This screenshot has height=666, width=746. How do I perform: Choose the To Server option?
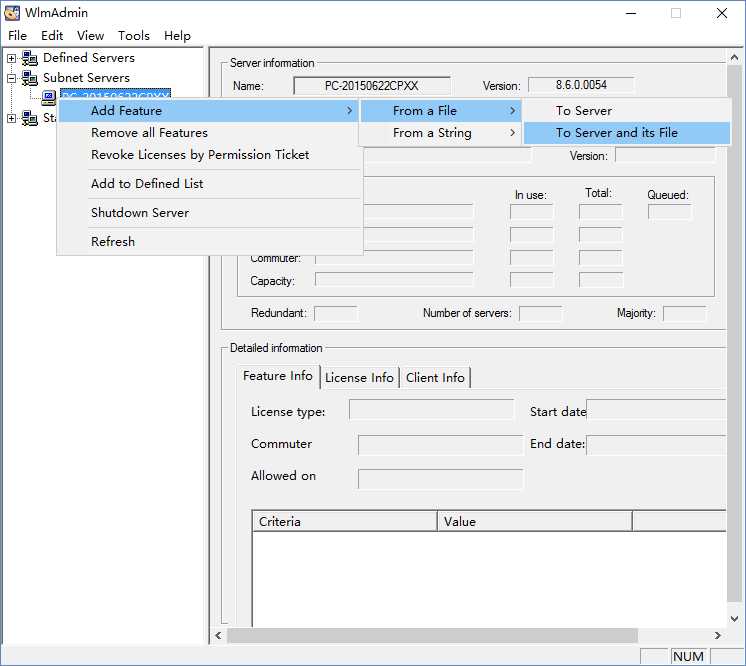coord(627,110)
